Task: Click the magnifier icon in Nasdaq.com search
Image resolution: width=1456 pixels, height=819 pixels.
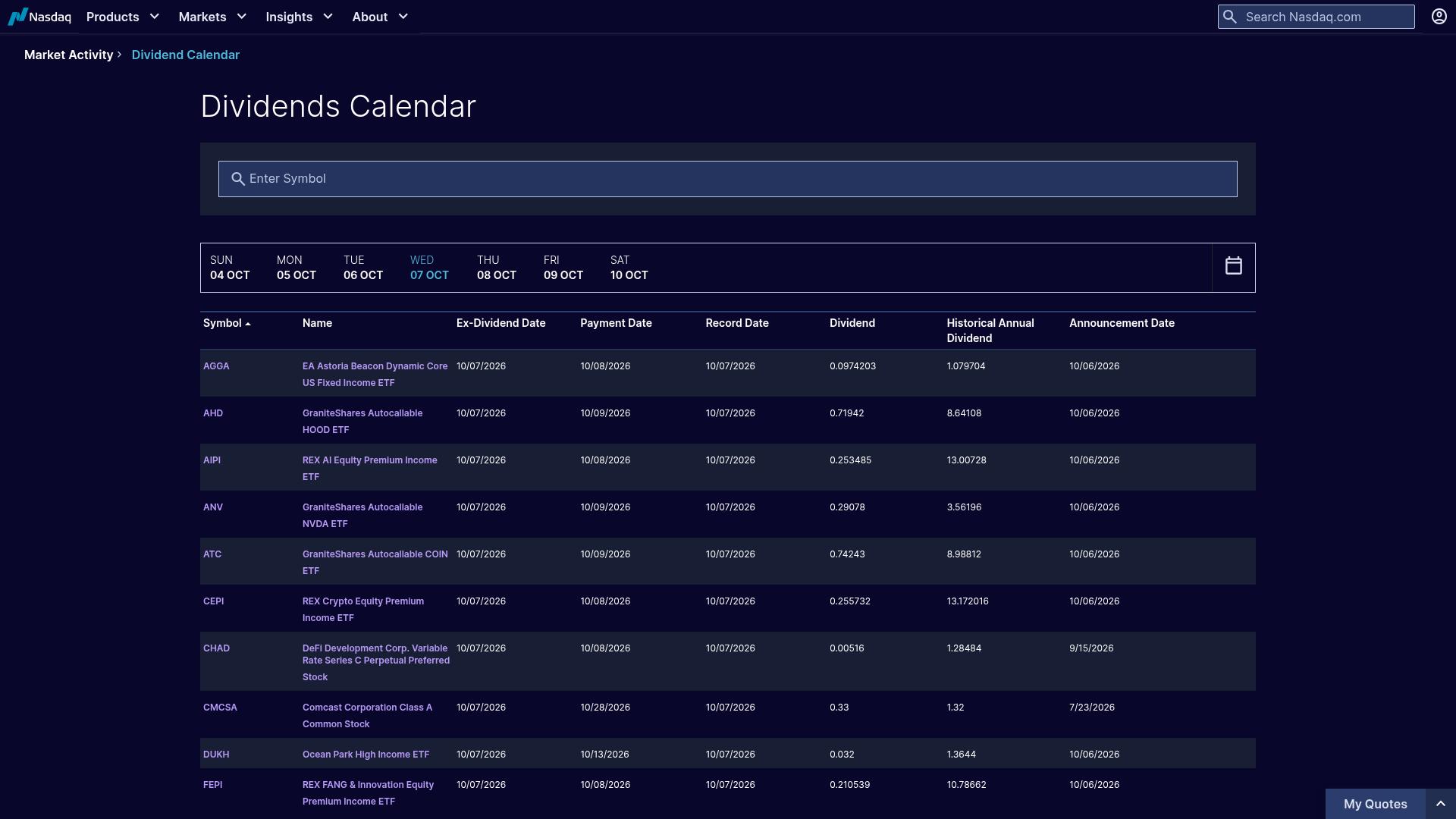Action: coord(1230,17)
